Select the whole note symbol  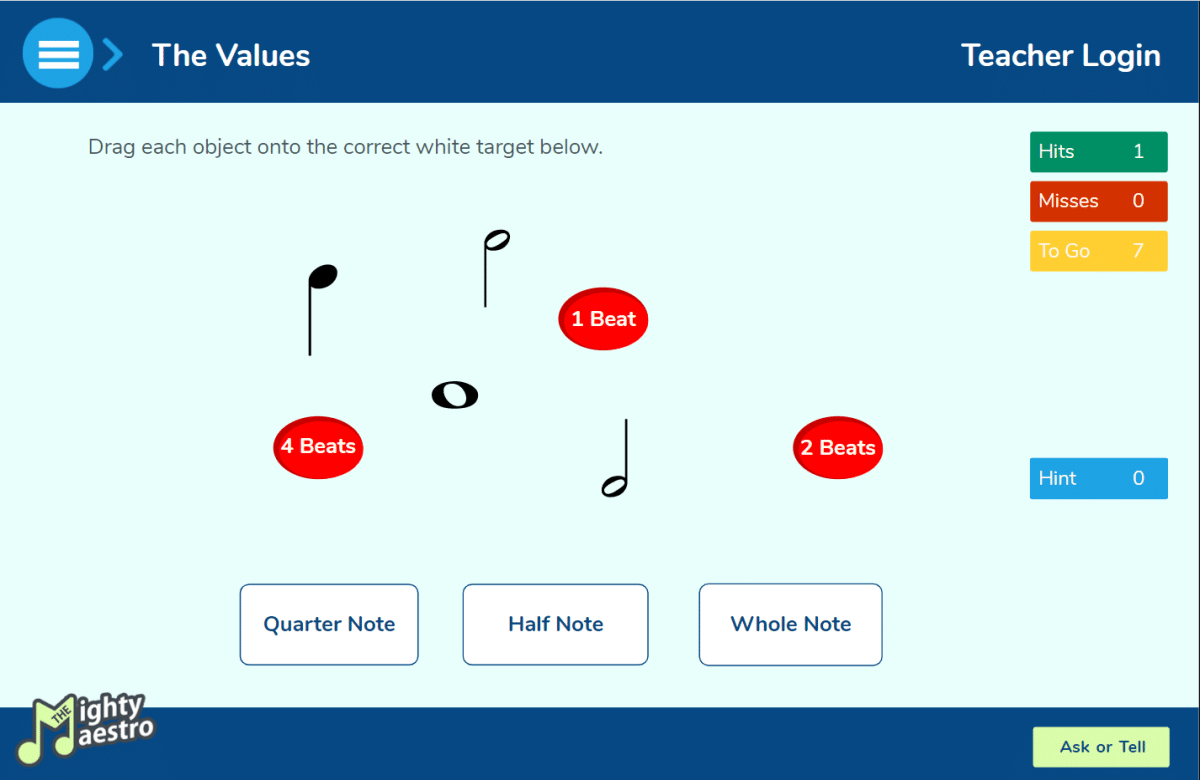(x=455, y=394)
